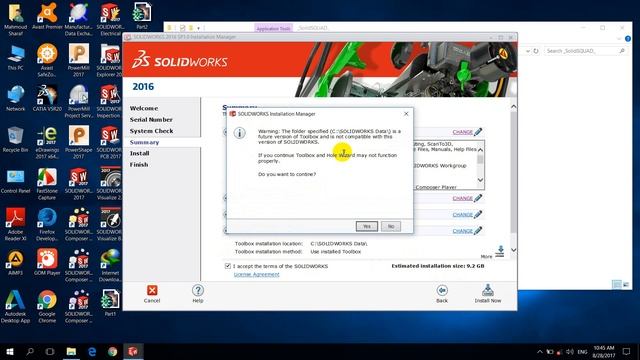Click the ENG language indicator
Viewport: 640px width, 360px height.
[x=582, y=351]
